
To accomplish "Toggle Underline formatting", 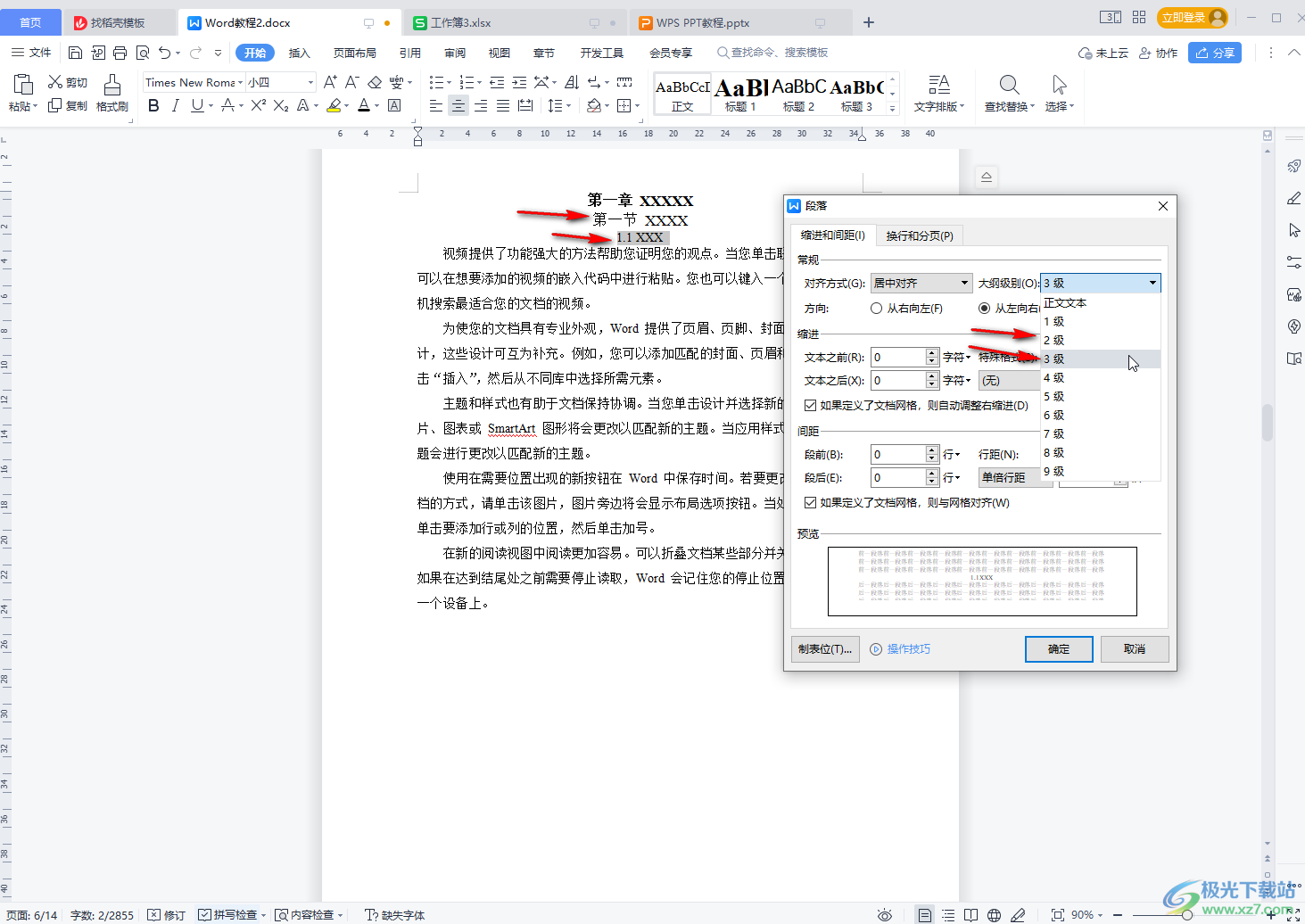I will [x=197, y=105].
